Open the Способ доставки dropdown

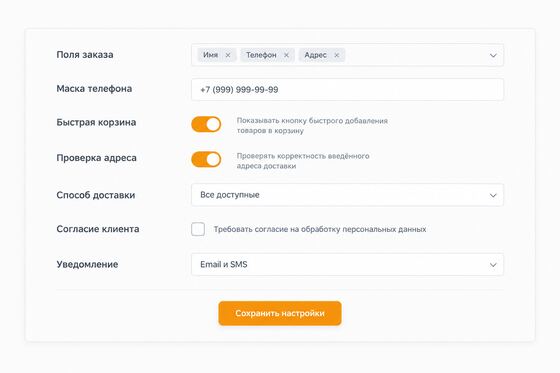click(x=348, y=195)
